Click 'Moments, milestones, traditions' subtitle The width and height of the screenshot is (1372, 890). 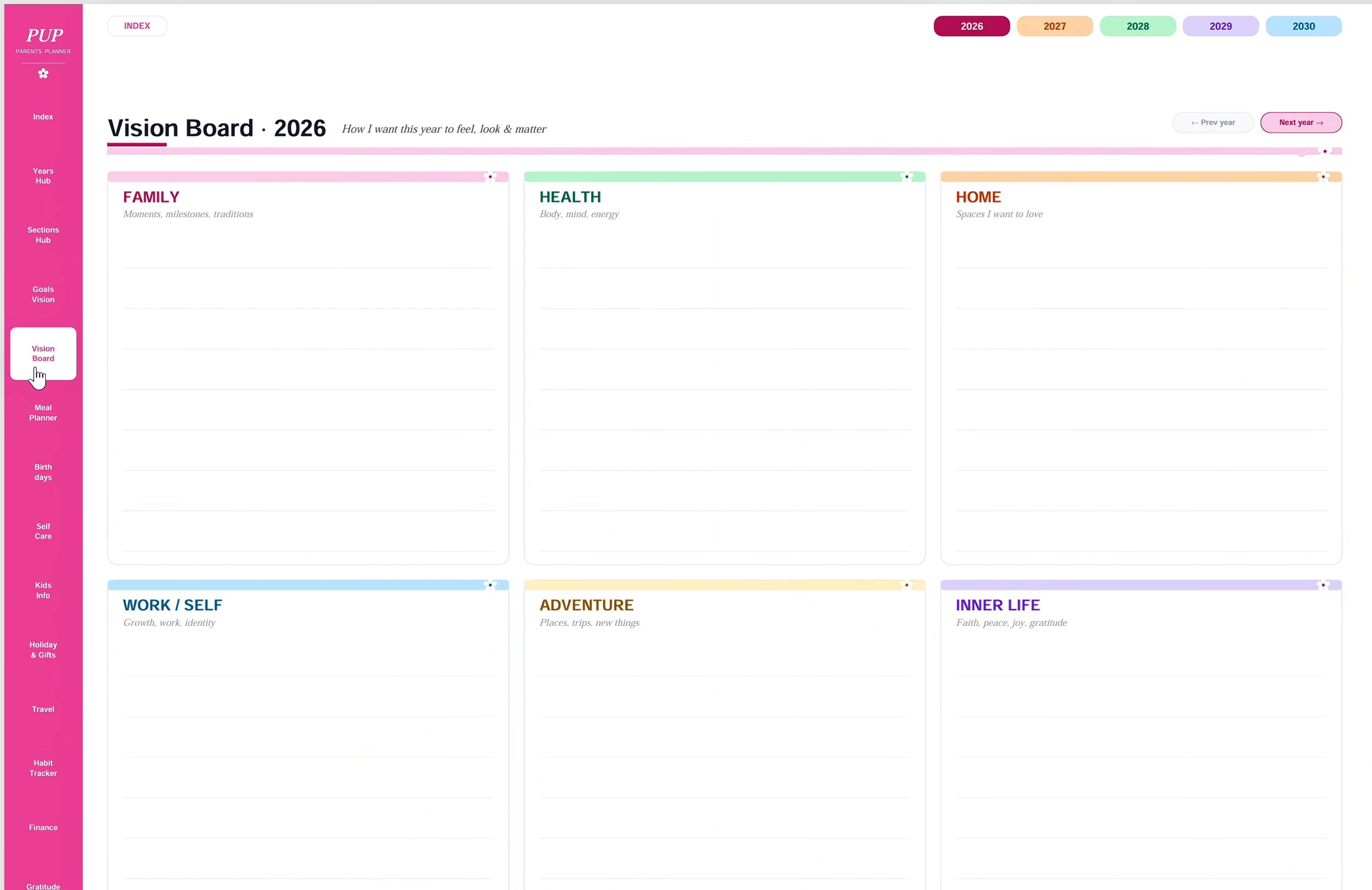188,214
